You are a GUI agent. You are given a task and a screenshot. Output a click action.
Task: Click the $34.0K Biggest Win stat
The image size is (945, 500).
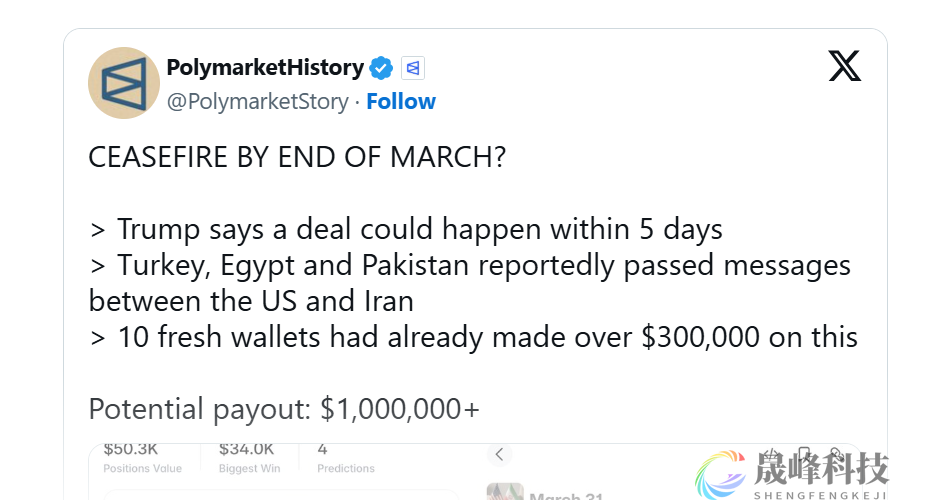248,456
